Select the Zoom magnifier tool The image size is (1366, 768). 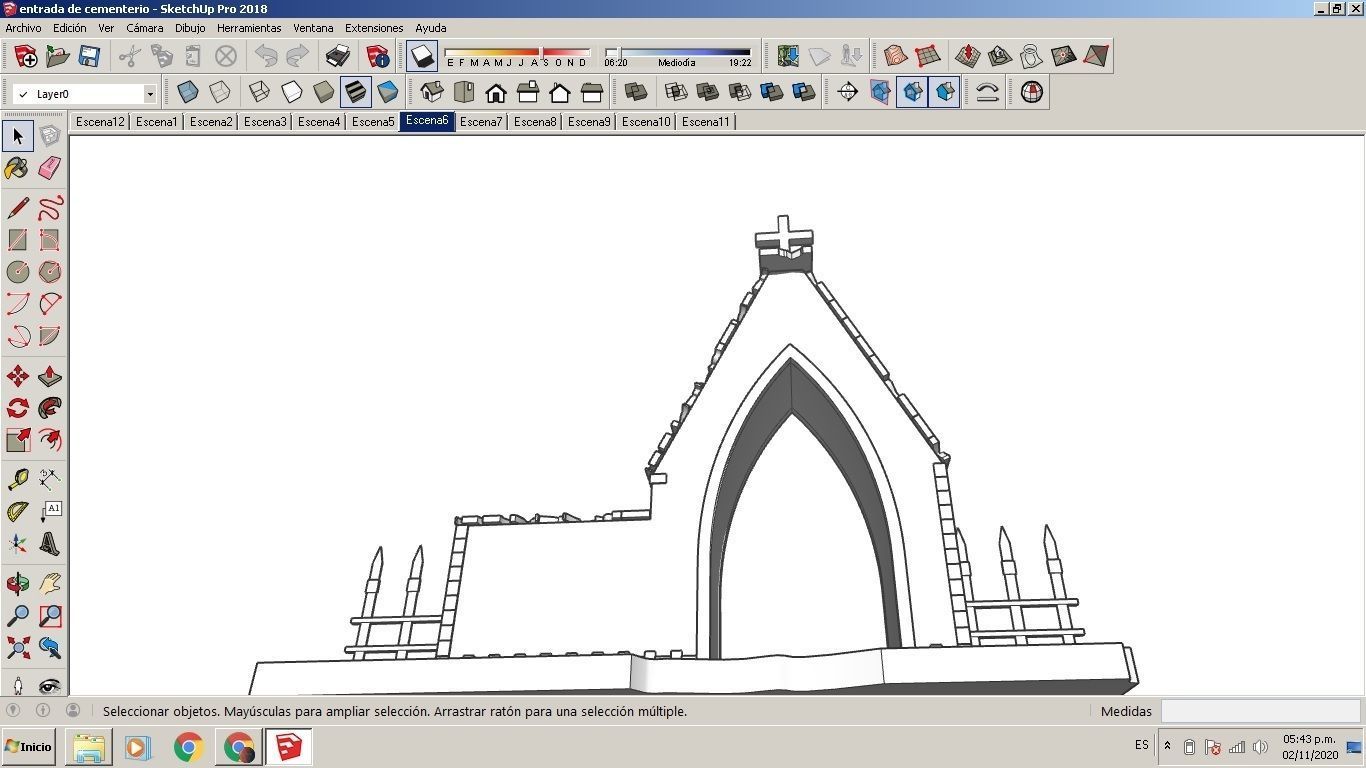18,616
